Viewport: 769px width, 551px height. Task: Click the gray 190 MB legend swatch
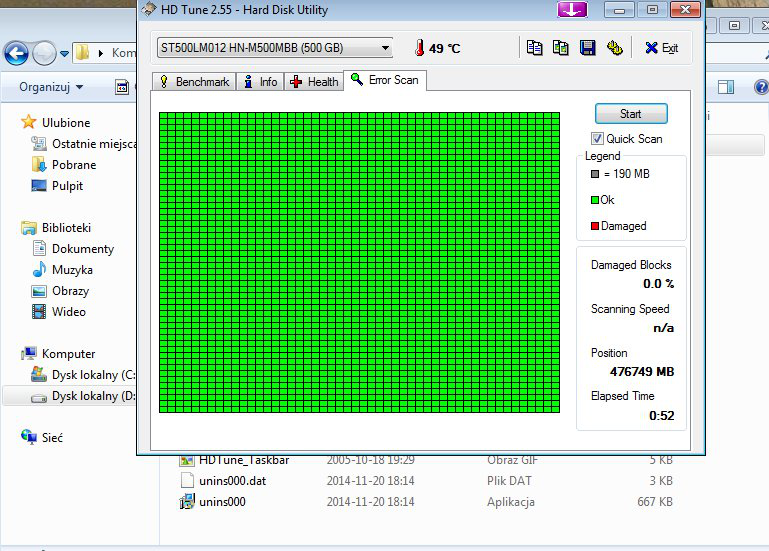point(595,174)
